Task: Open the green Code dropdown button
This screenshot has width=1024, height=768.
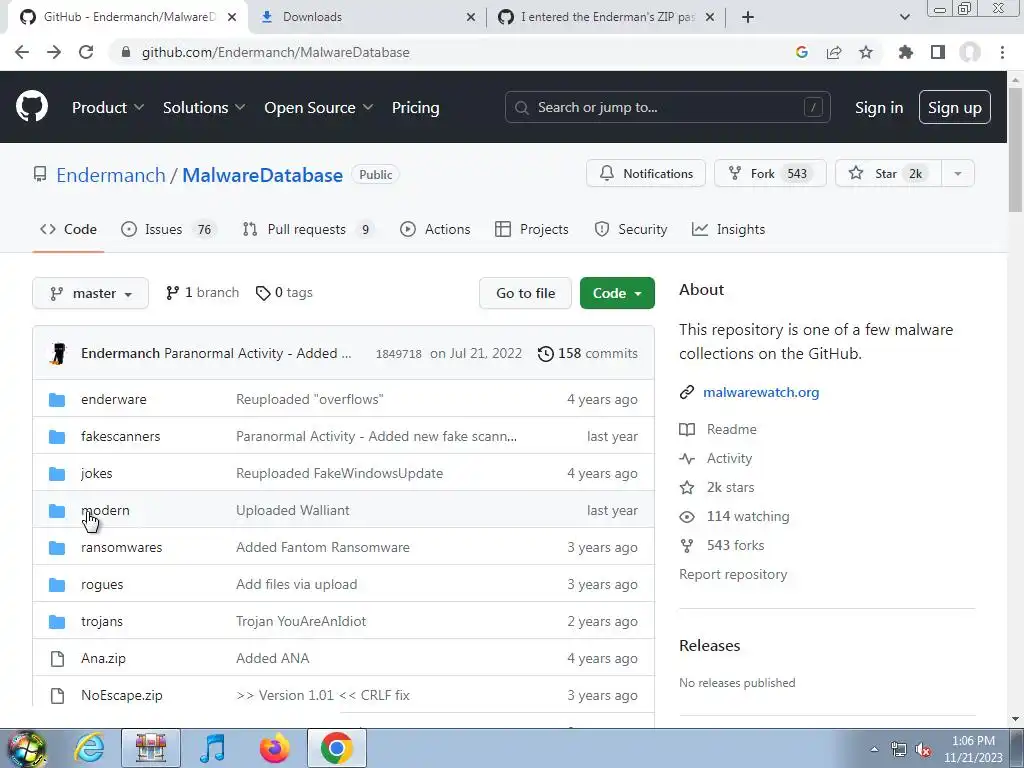Action: tap(617, 293)
